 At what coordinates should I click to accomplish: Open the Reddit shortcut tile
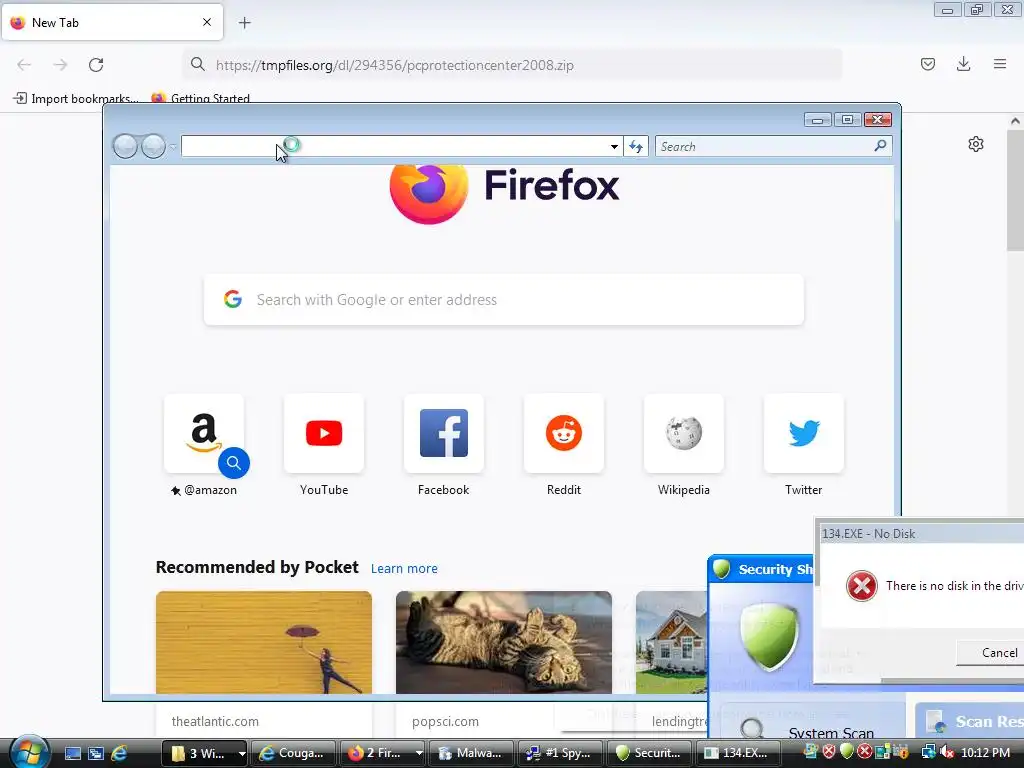[564, 433]
